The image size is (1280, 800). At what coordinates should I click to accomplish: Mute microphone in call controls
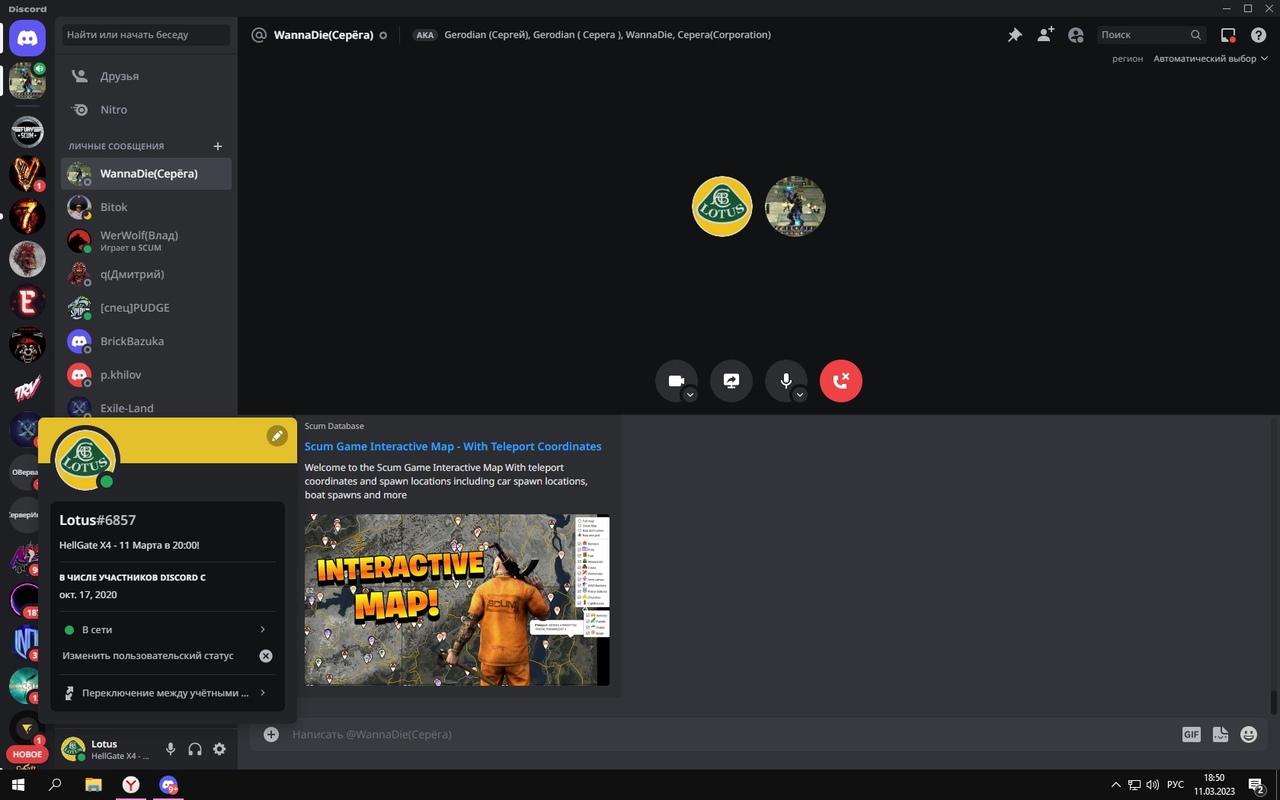(786, 381)
